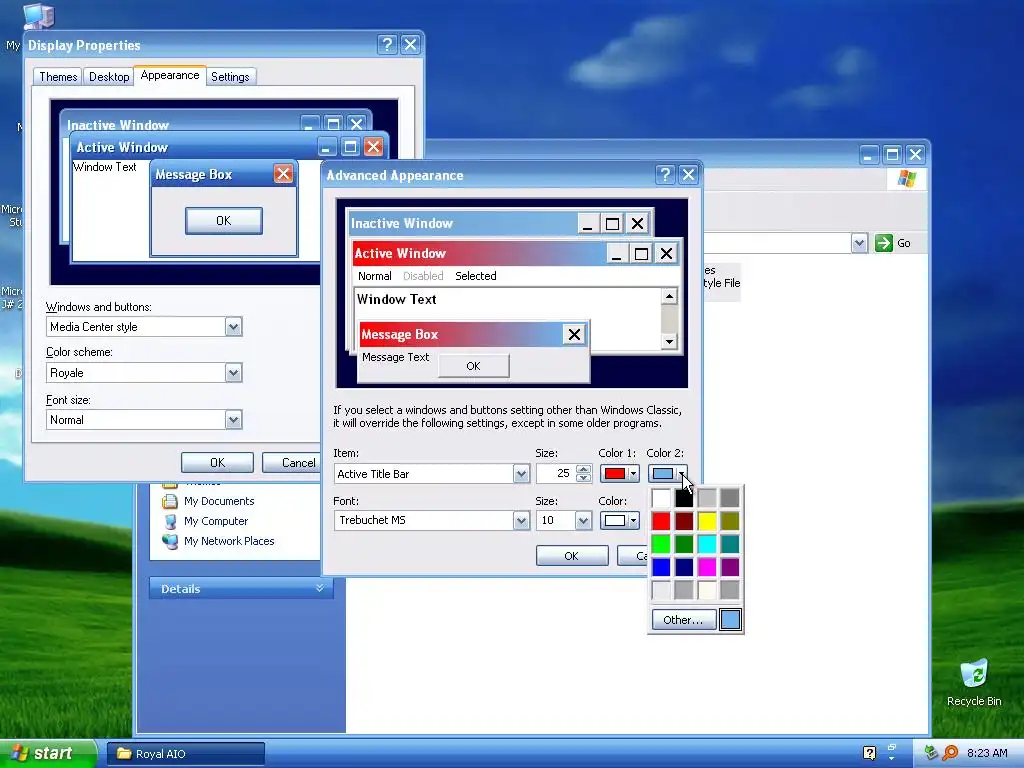Screen dimensions: 1024x768
Task: Click the Start button
Action: tap(47, 753)
